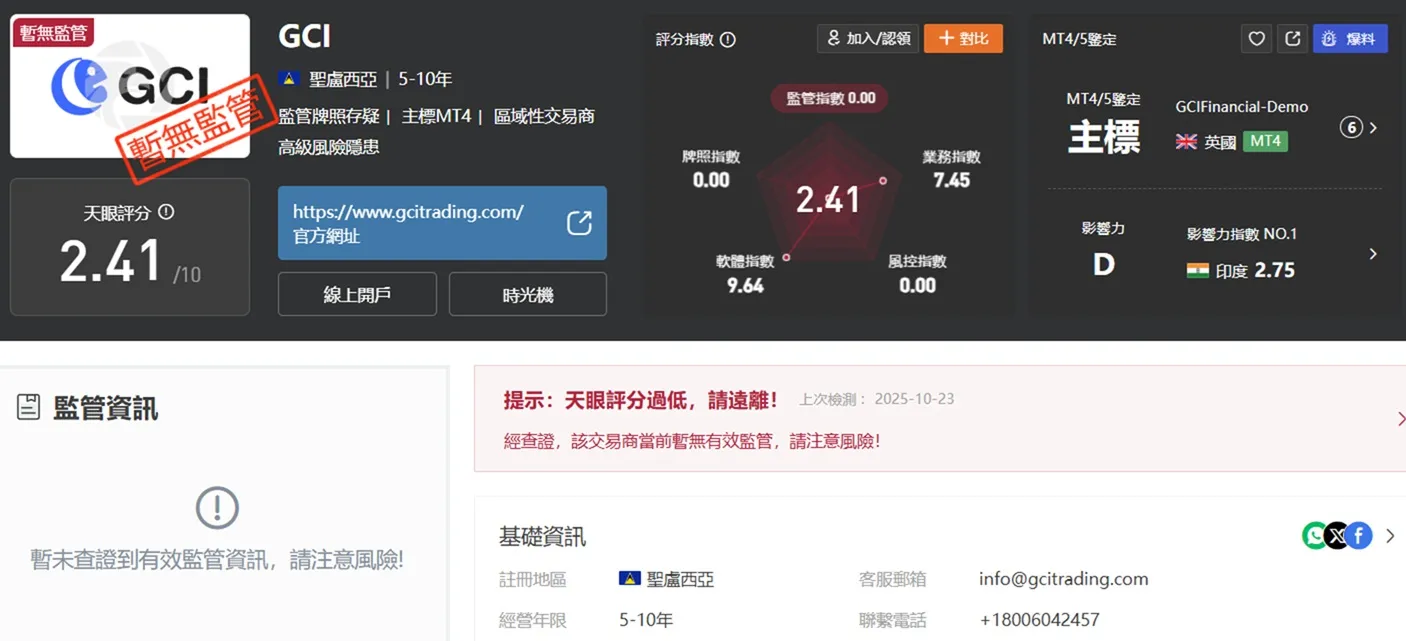The width and height of the screenshot is (1406, 641).
Task: Click the 高級風險隱患 tag text
Action: click(329, 147)
